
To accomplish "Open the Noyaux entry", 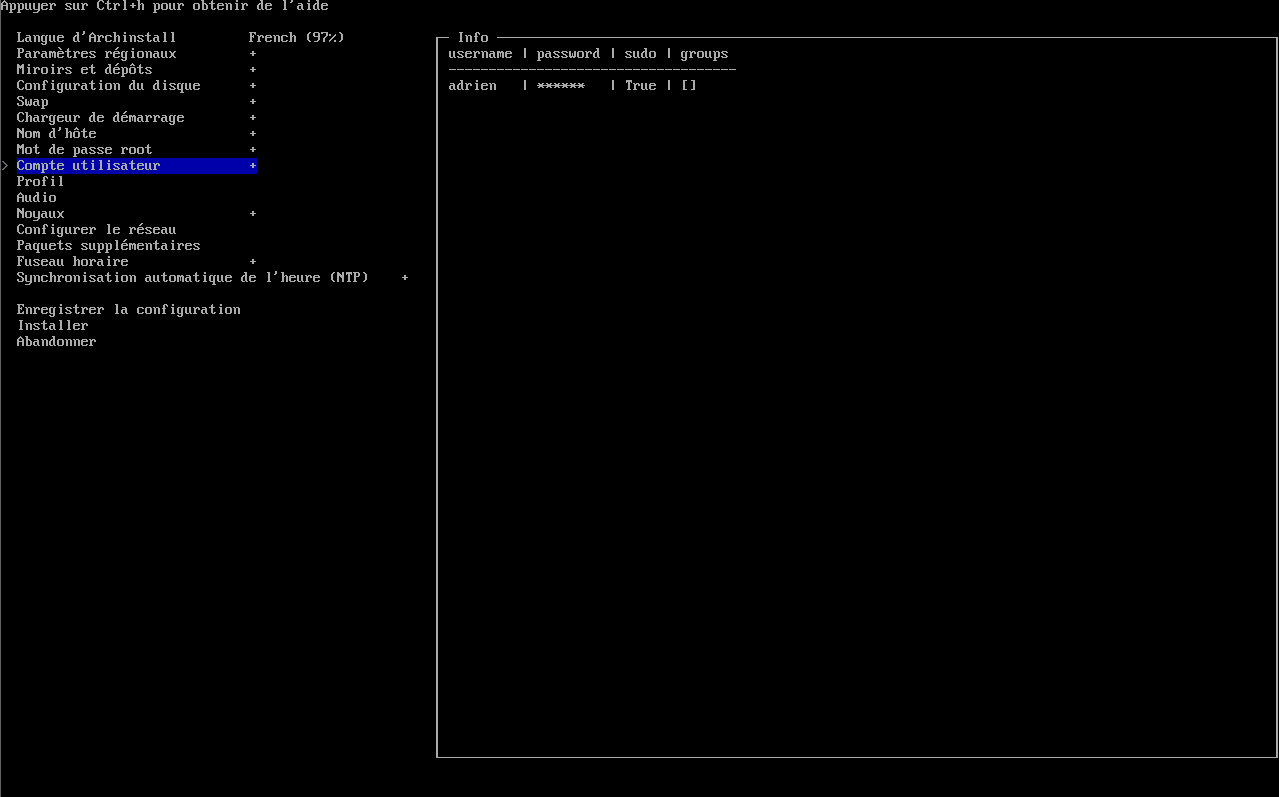I will [40, 213].
